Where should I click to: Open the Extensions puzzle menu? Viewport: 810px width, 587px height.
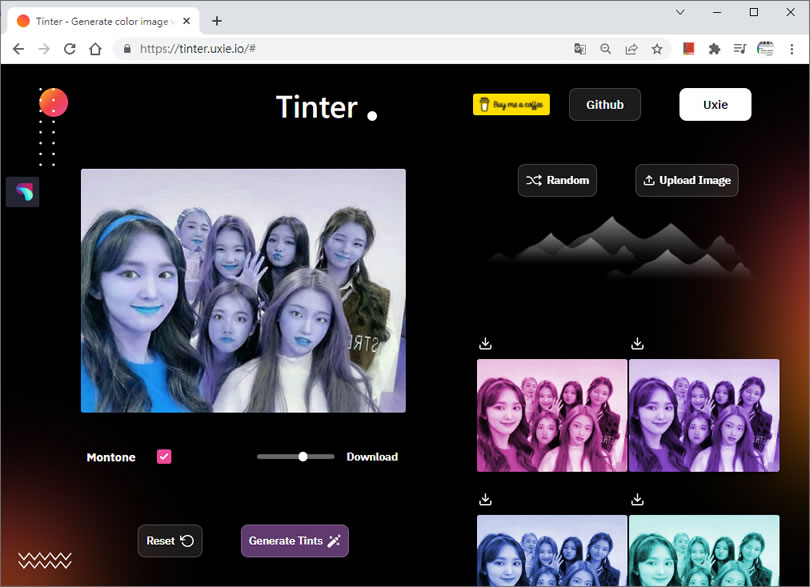coord(714,49)
